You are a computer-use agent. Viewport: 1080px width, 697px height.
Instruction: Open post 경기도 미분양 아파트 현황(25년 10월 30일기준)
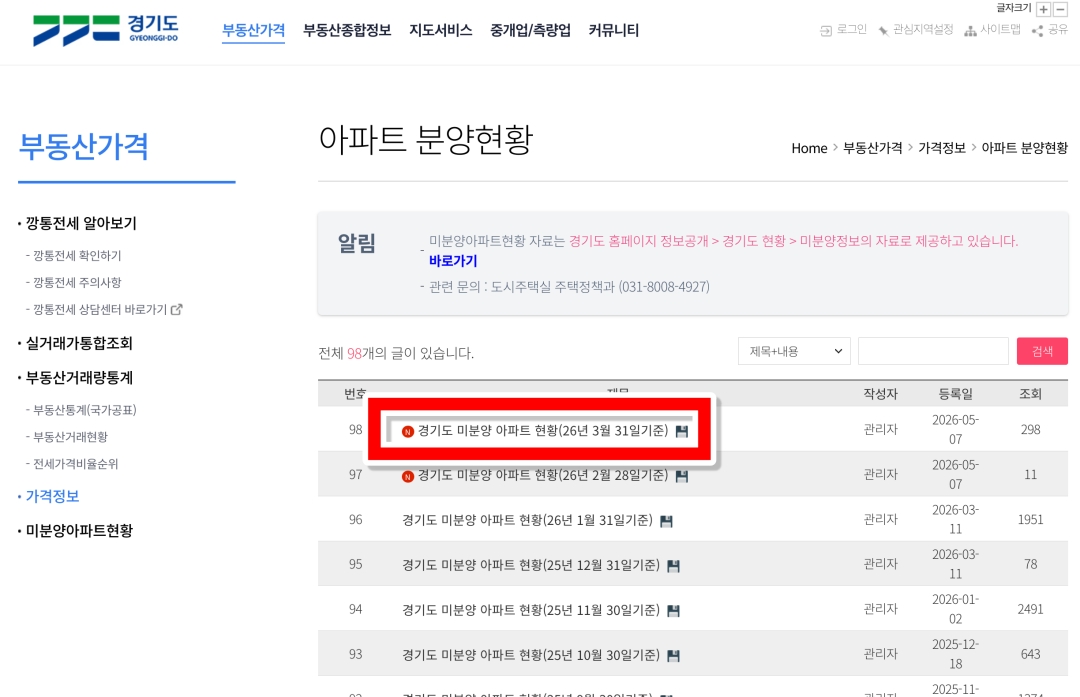(531, 655)
